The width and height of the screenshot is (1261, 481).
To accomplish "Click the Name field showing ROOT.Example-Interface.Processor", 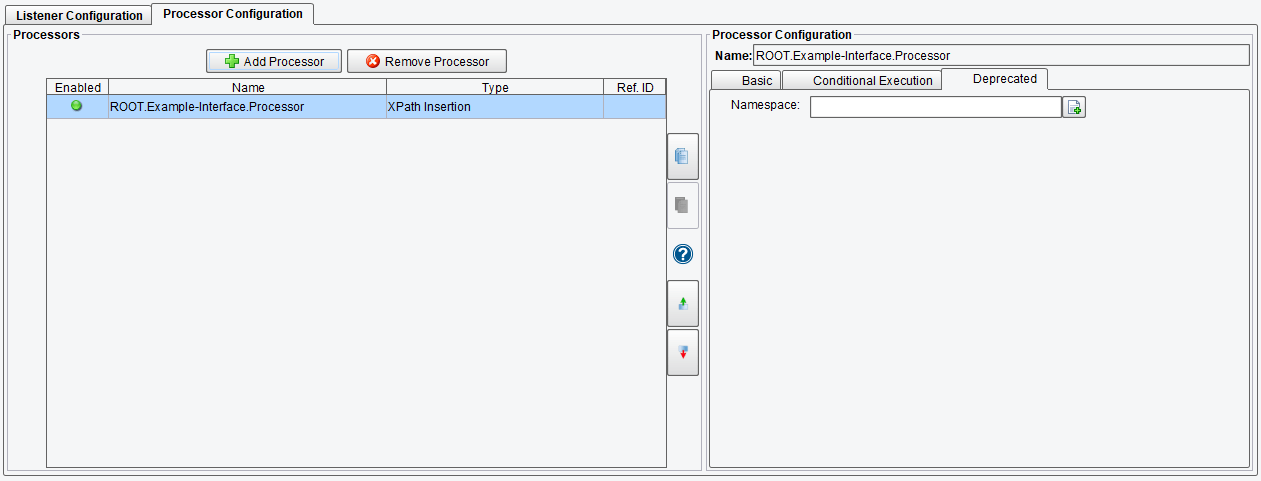I will [1001, 55].
